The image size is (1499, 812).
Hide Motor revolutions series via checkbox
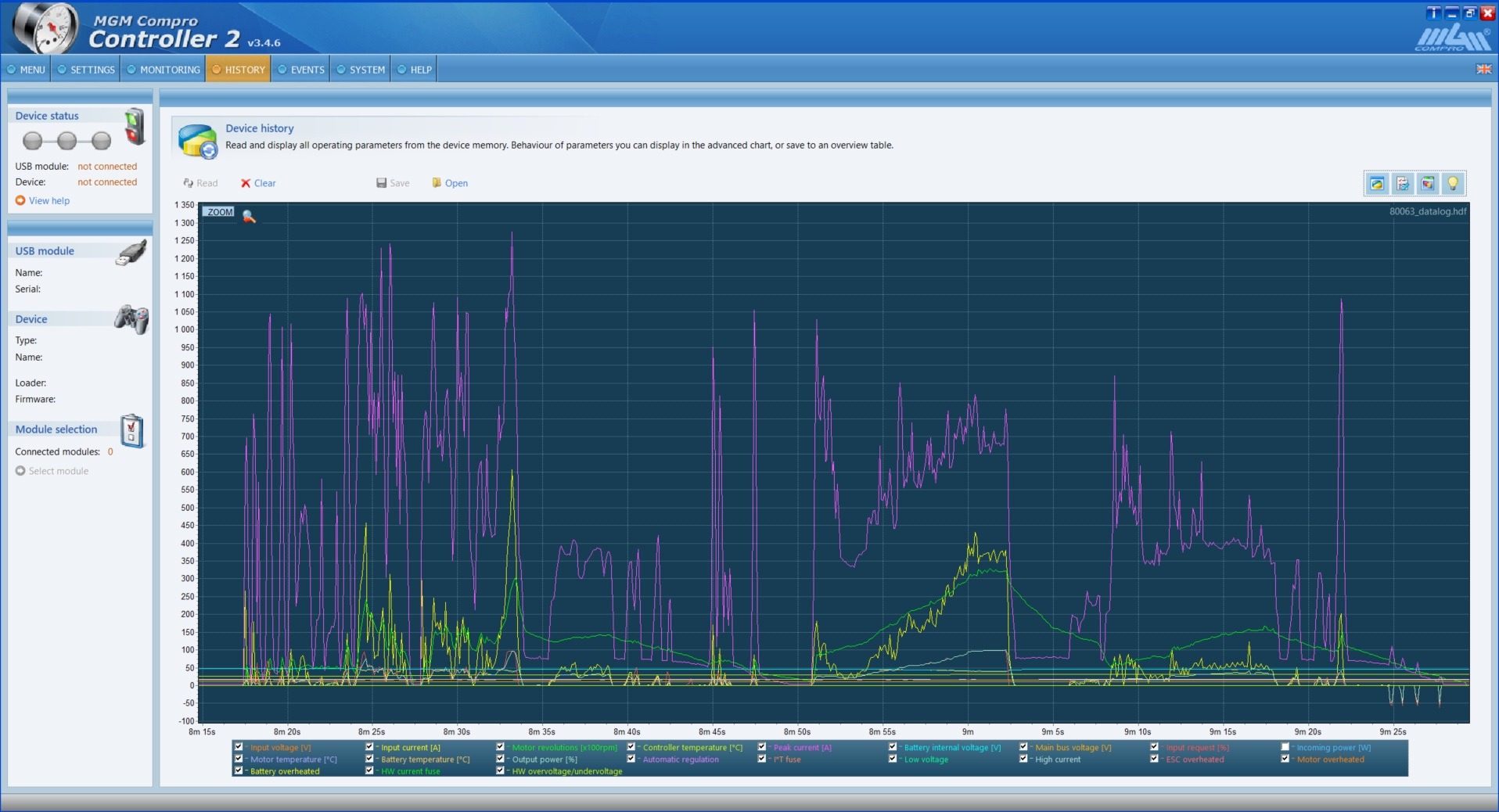tap(501, 747)
